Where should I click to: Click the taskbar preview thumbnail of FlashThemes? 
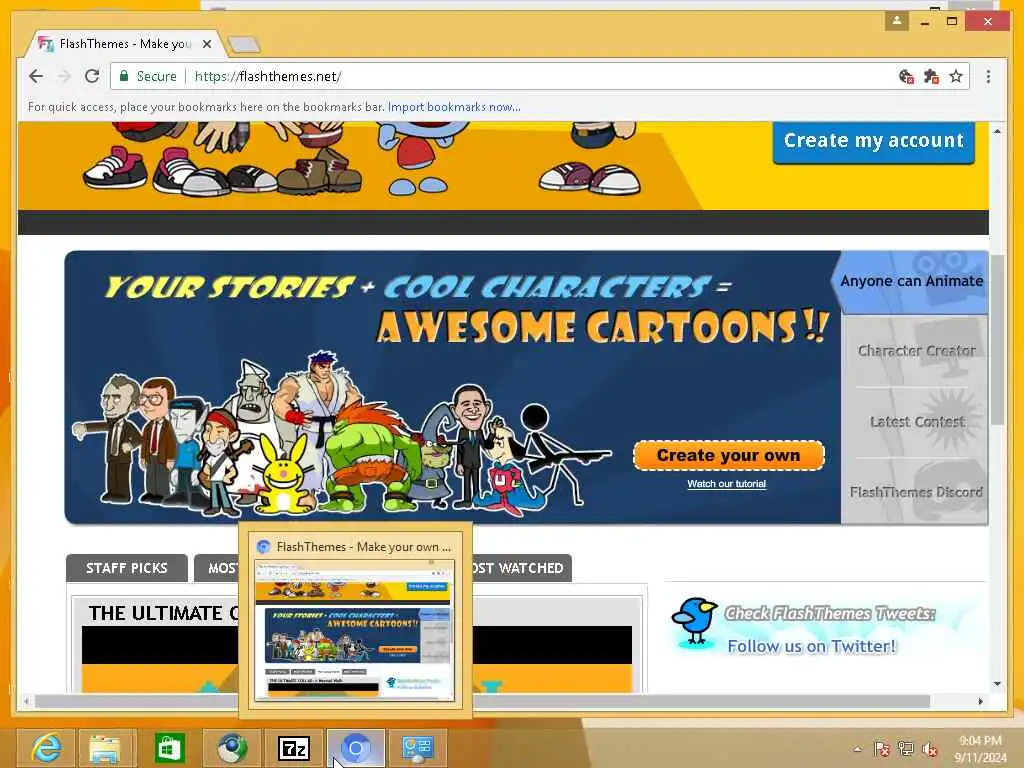tap(355, 630)
